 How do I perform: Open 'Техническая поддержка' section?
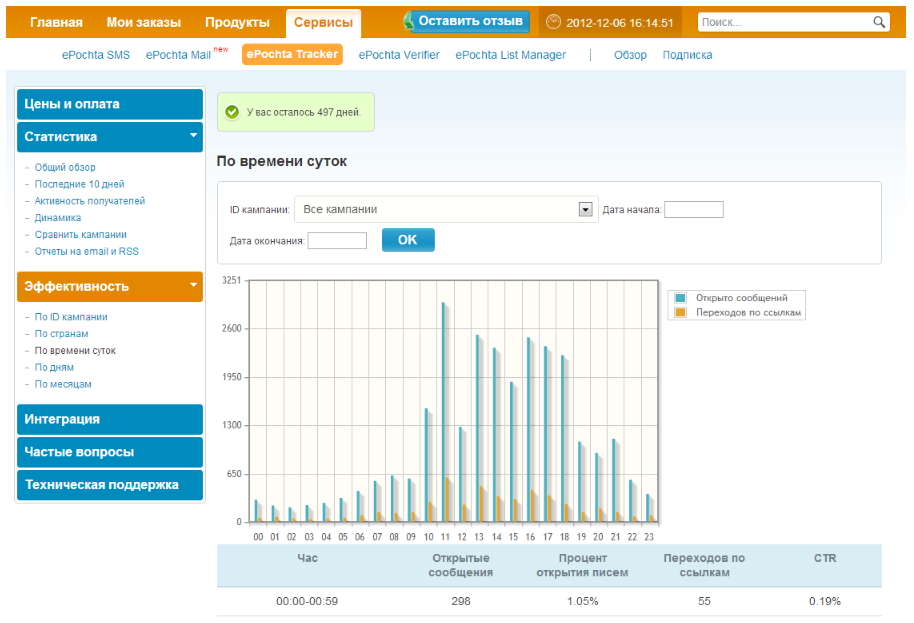pyautogui.click(x=110, y=485)
